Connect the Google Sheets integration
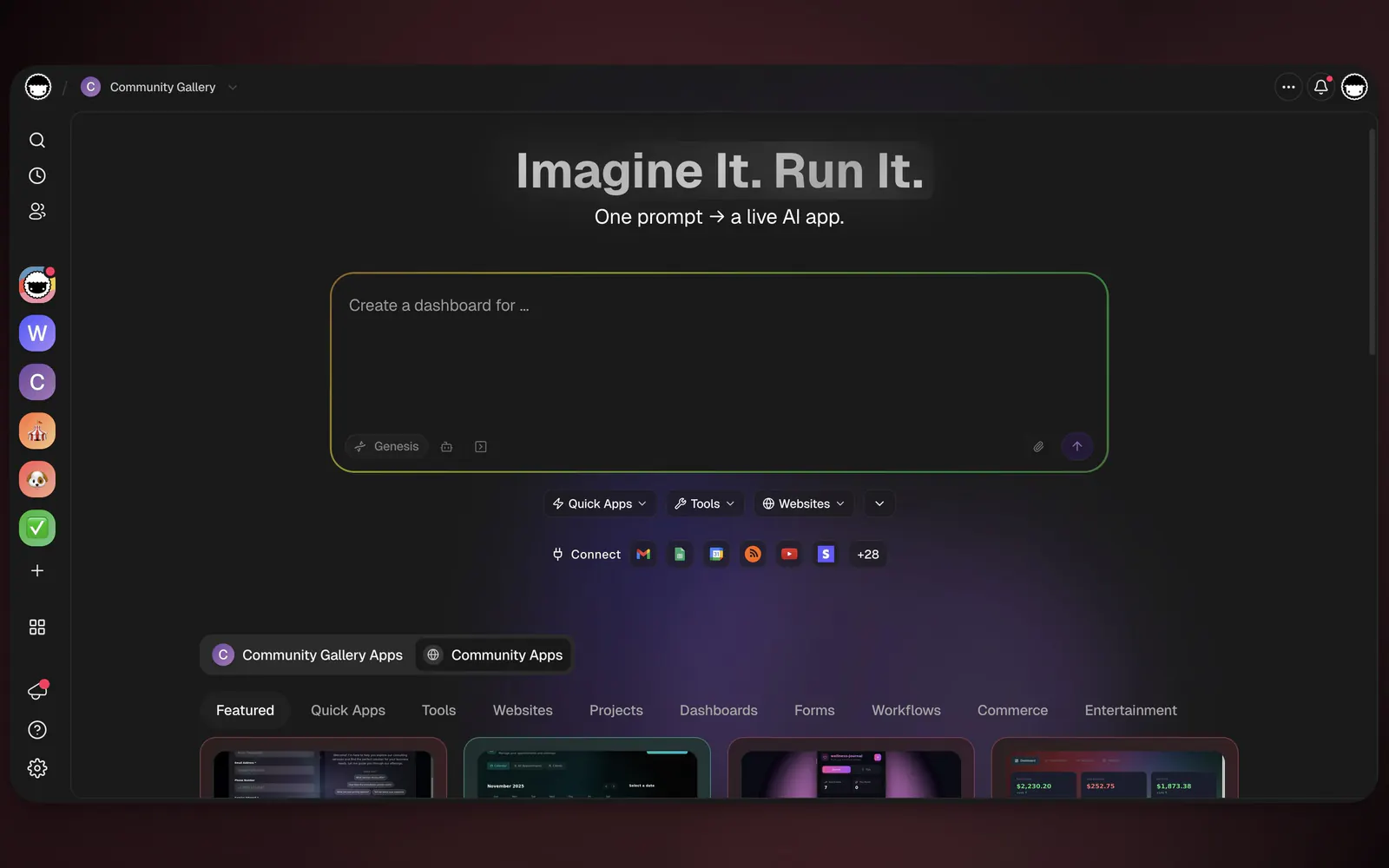The image size is (1389, 868). pyautogui.click(x=680, y=555)
